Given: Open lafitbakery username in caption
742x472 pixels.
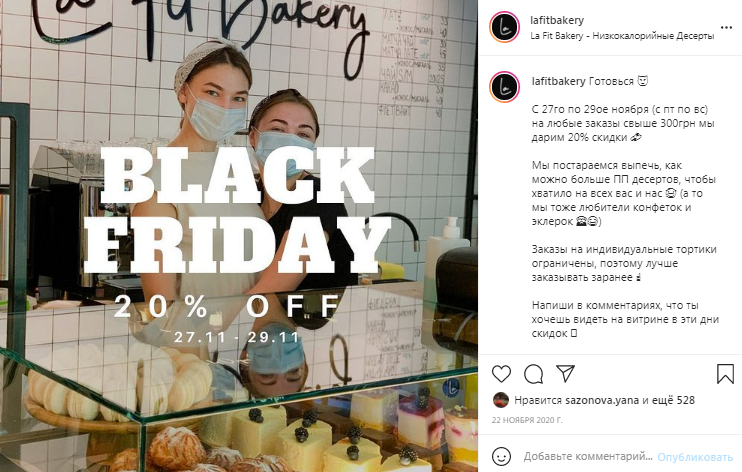Looking at the screenshot, I should click(558, 81).
